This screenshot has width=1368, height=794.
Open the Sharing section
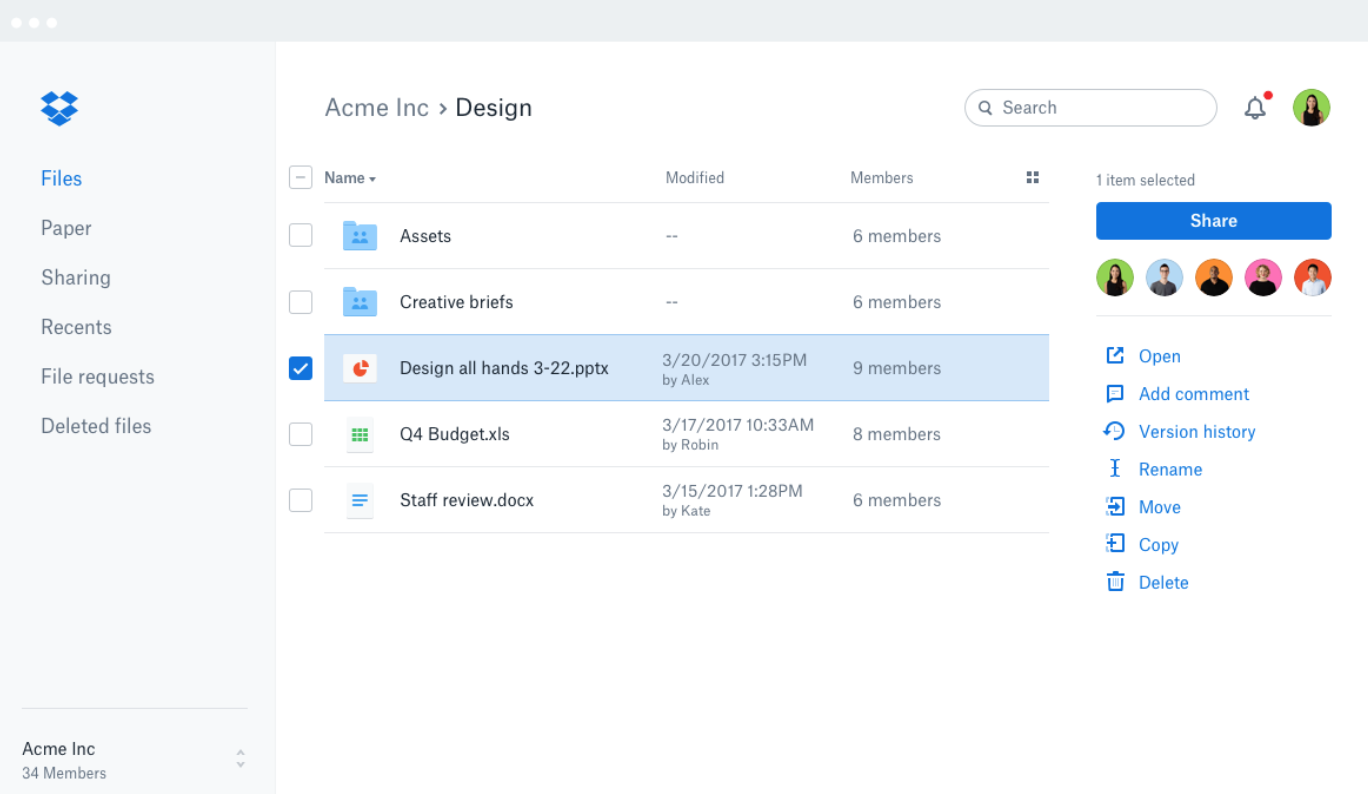76,277
